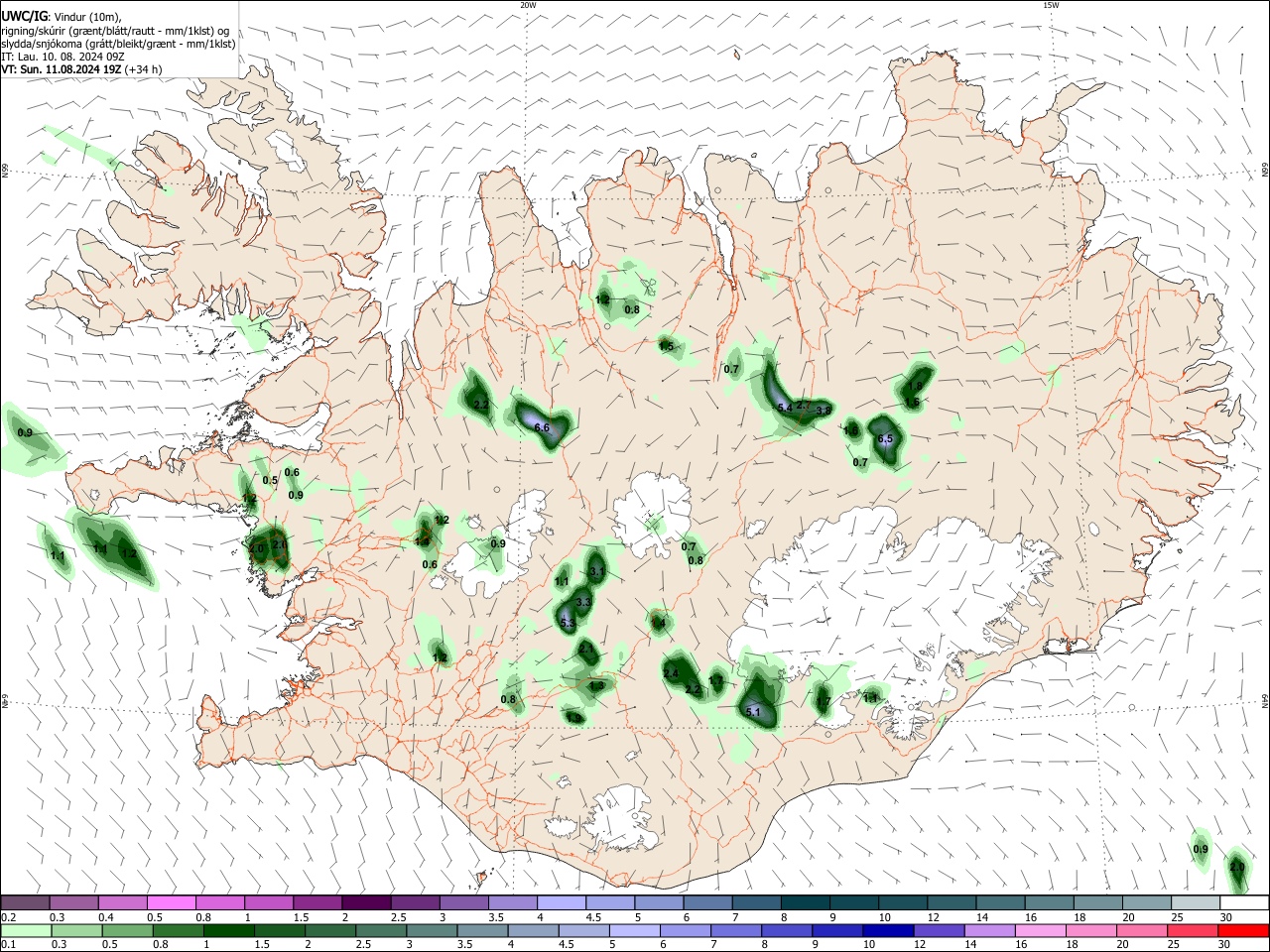Click the white Hofsjökull glacier in central Iceland

point(652,513)
